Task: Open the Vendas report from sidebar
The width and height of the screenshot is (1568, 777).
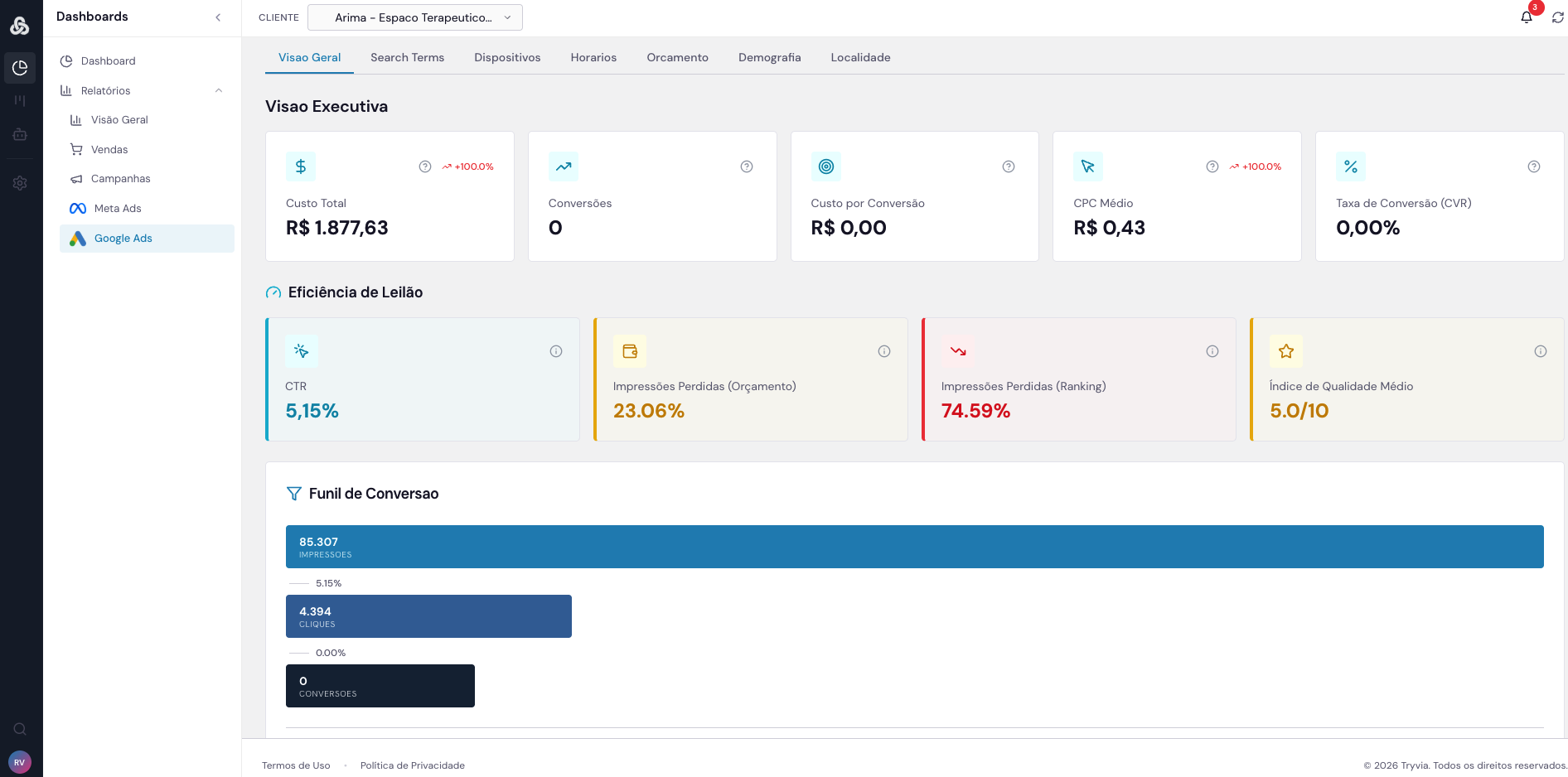Action: point(109,149)
